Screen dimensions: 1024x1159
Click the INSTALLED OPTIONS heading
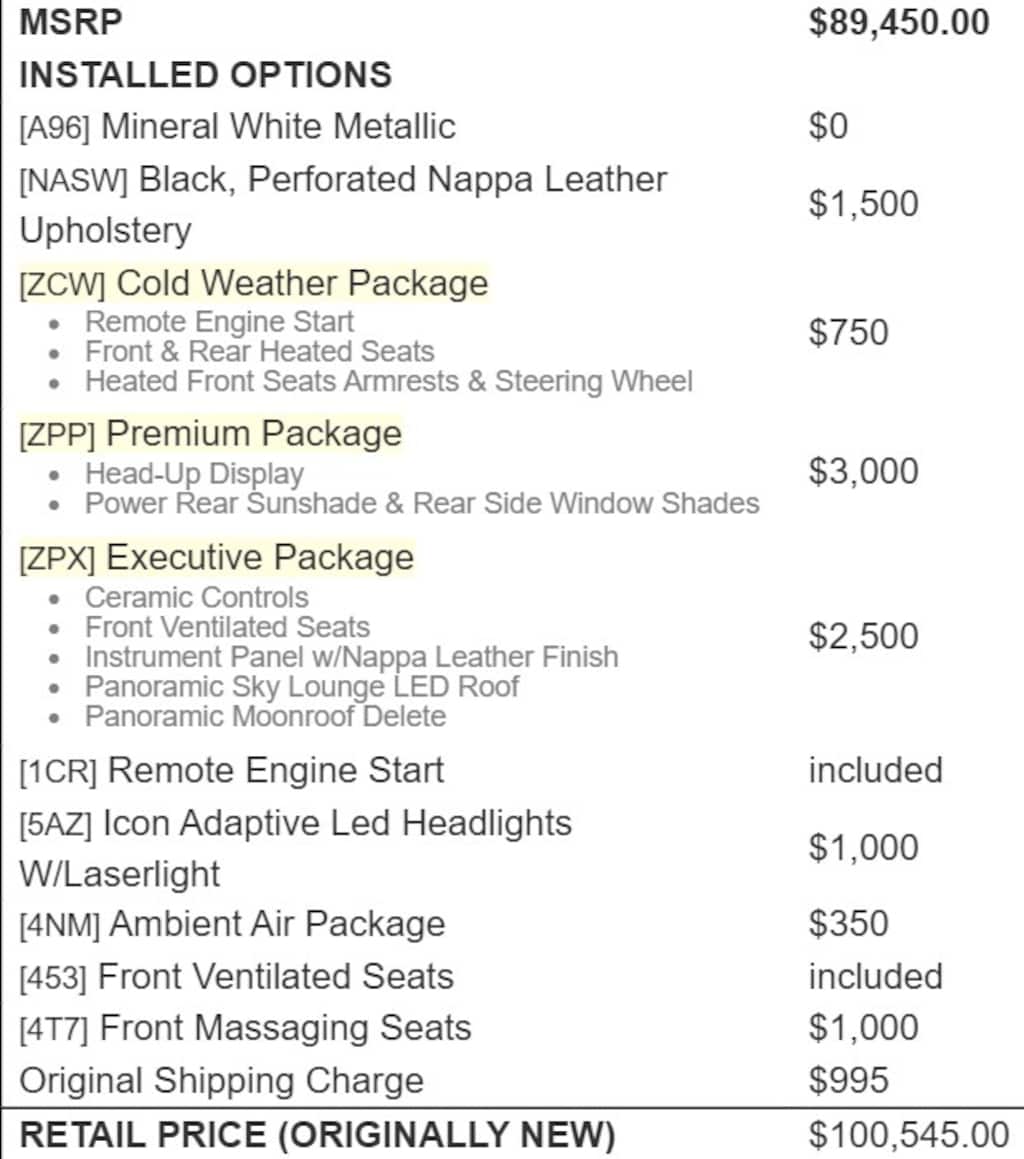tap(206, 75)
